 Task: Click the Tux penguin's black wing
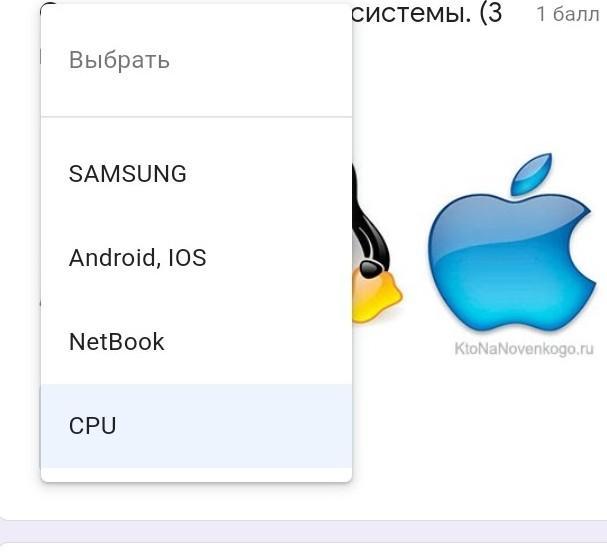[368, 217]
